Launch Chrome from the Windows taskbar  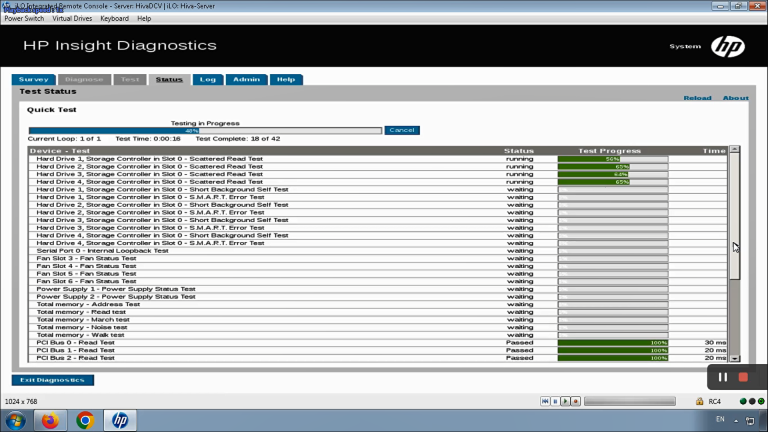[x=85, y=420]
